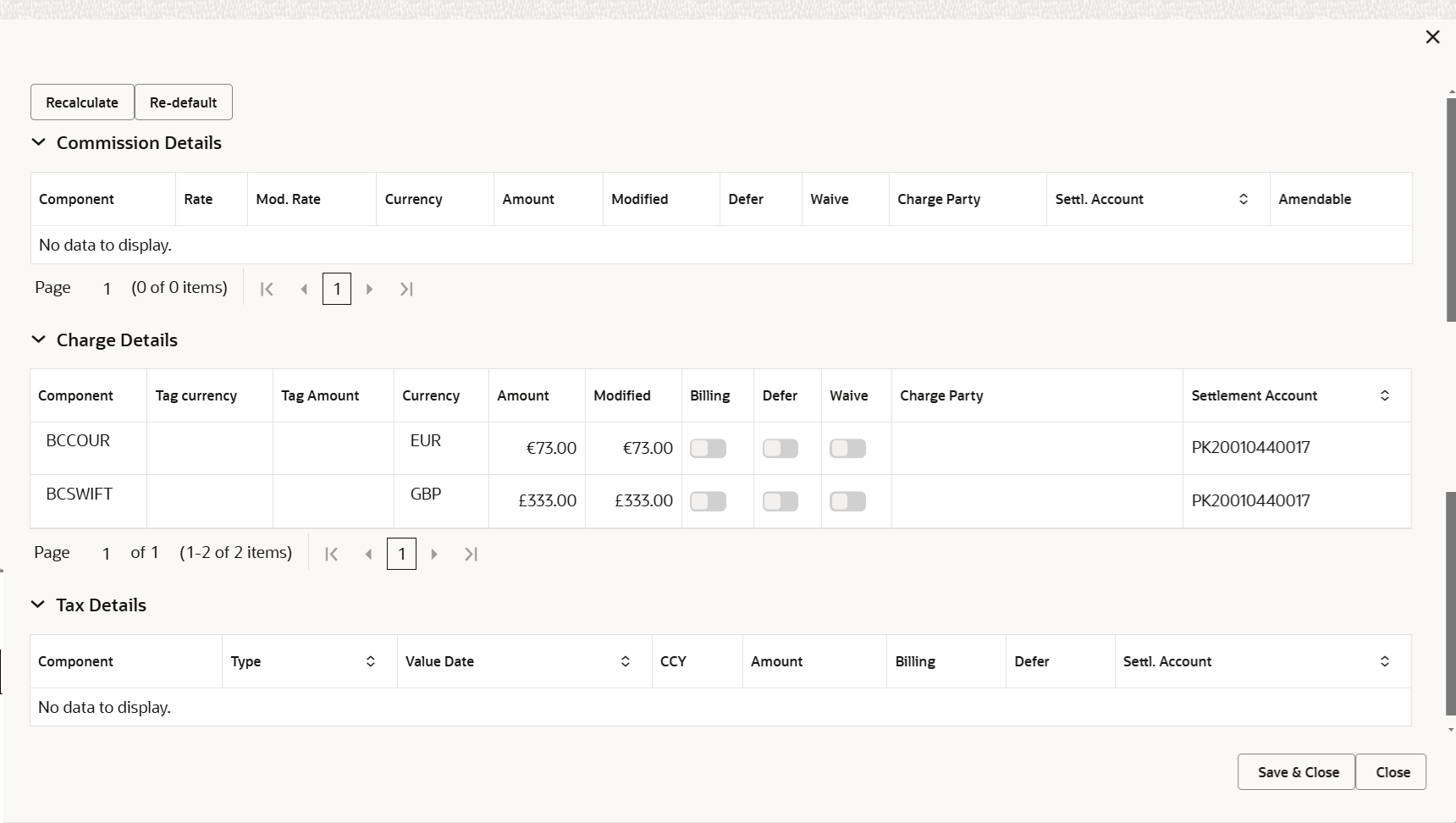Screen dimensions: 1456x823
Task: Sort Tax Details by Value Date
Action: click(626, 661)
